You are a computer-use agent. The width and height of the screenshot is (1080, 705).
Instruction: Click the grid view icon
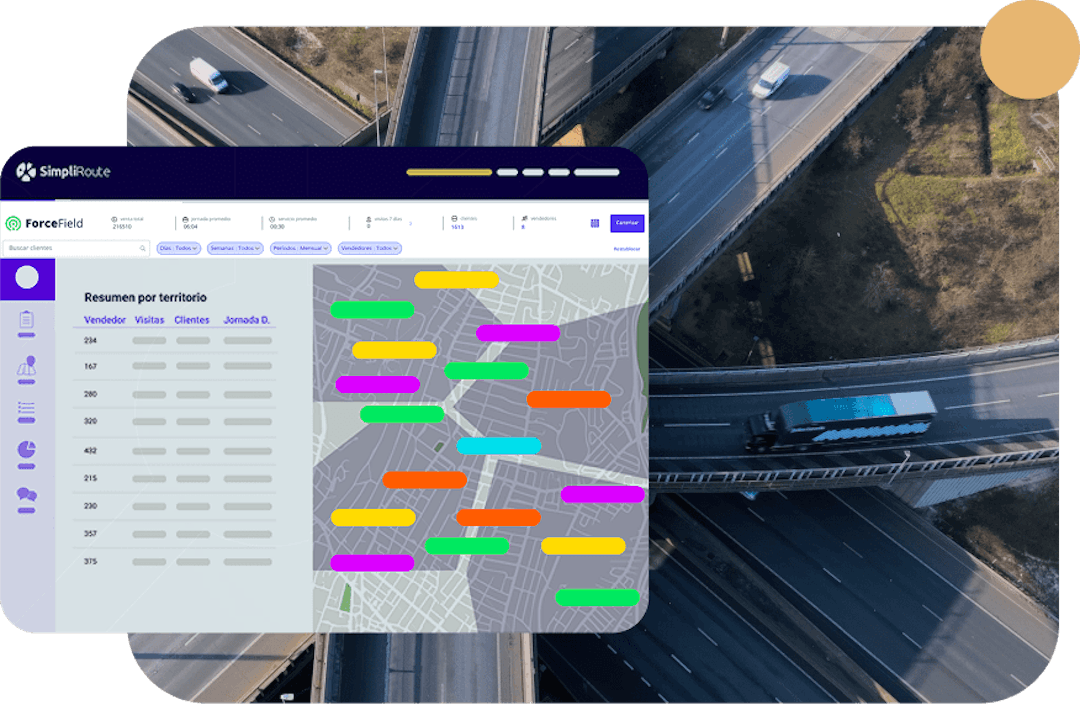(595, 223)
